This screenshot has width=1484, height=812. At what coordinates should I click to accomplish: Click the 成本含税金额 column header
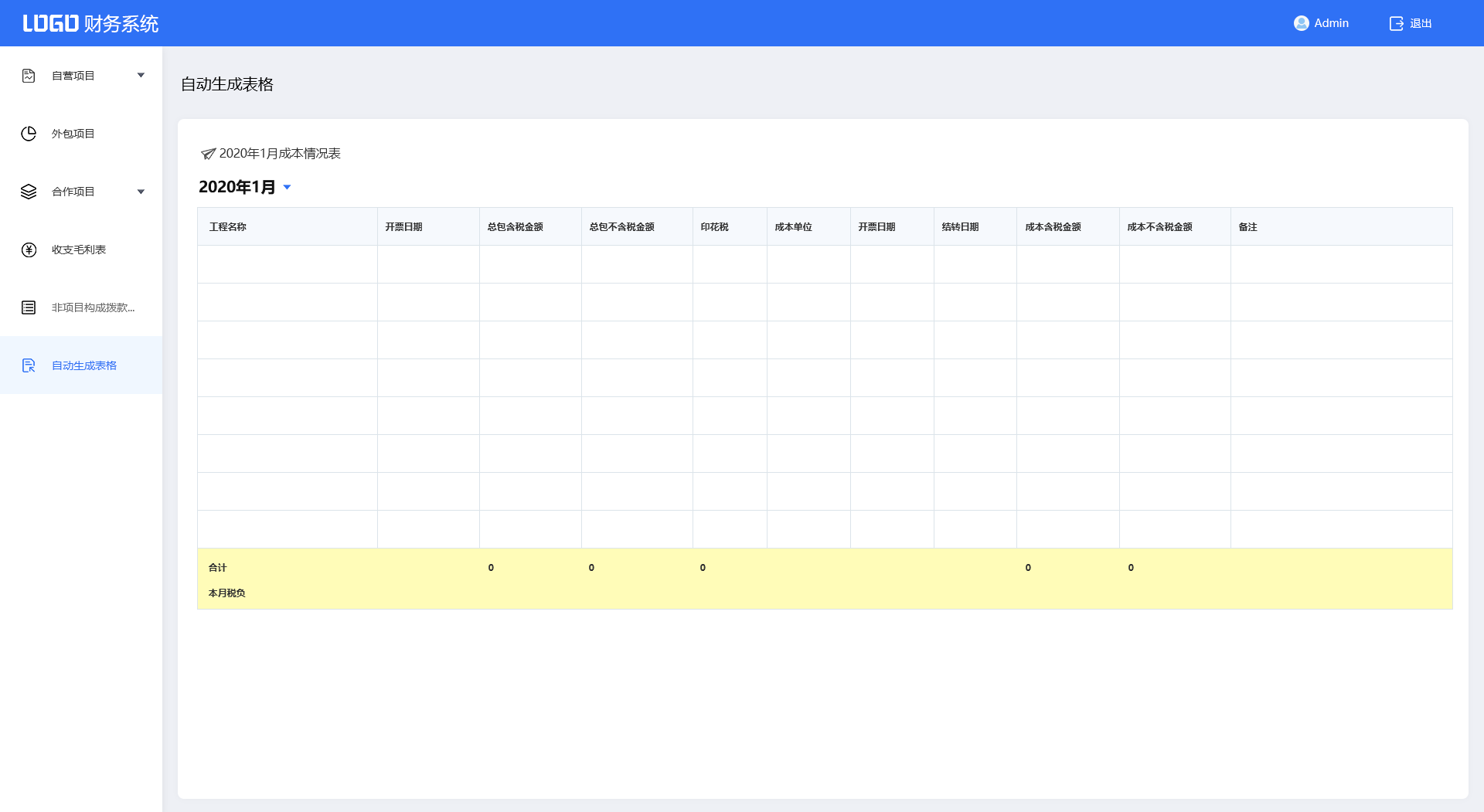[1053, 227]
